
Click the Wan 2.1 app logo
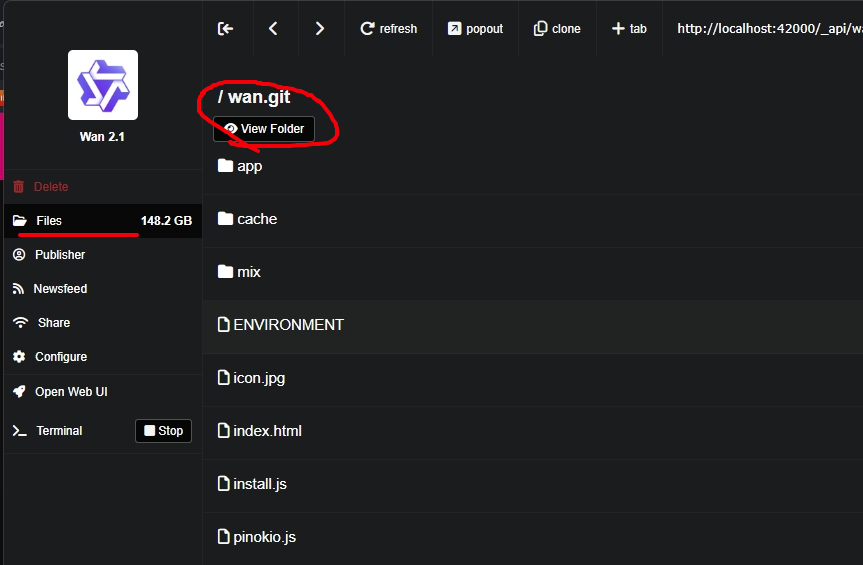[x=103, y=85]
